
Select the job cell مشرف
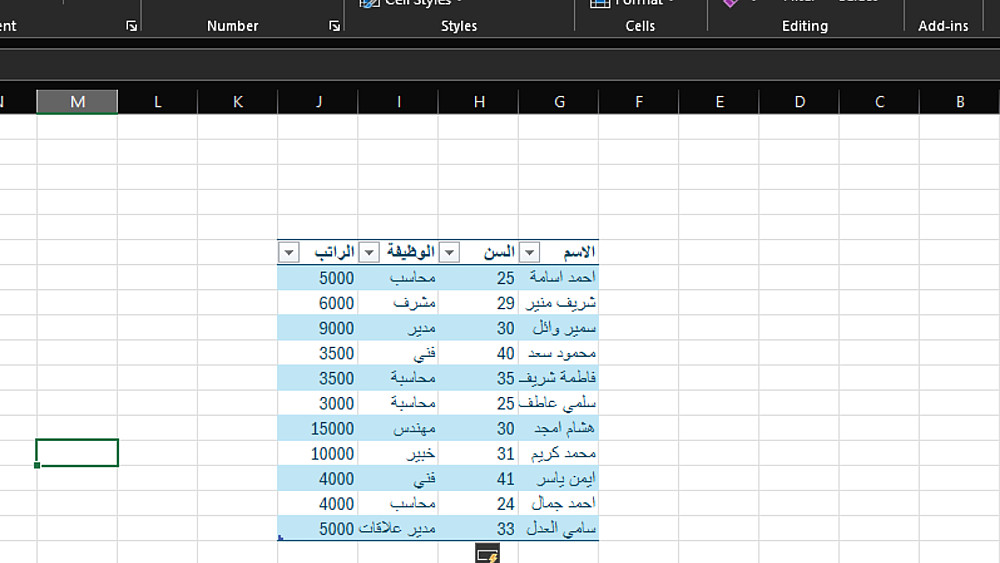[398, 303]
